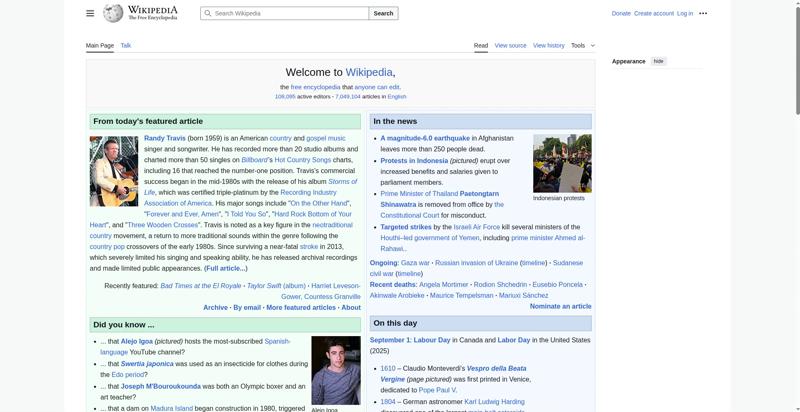Open the hamburger main menu icon

pos(90,13)
